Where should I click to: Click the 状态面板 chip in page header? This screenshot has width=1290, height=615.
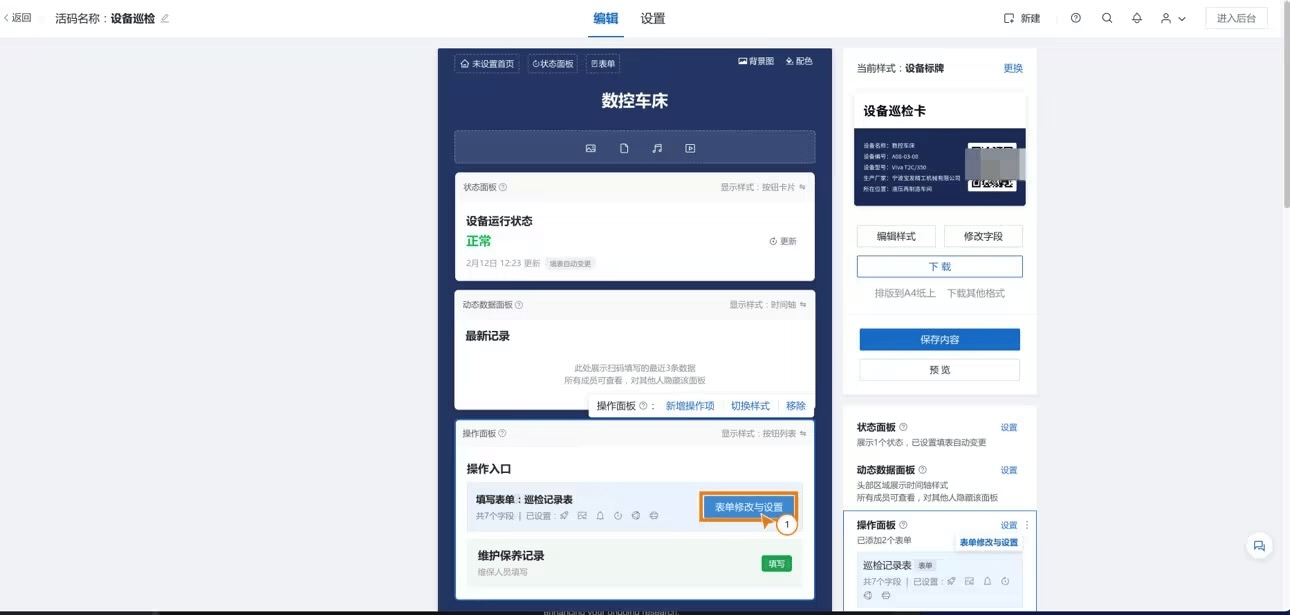tap(553, 63)
